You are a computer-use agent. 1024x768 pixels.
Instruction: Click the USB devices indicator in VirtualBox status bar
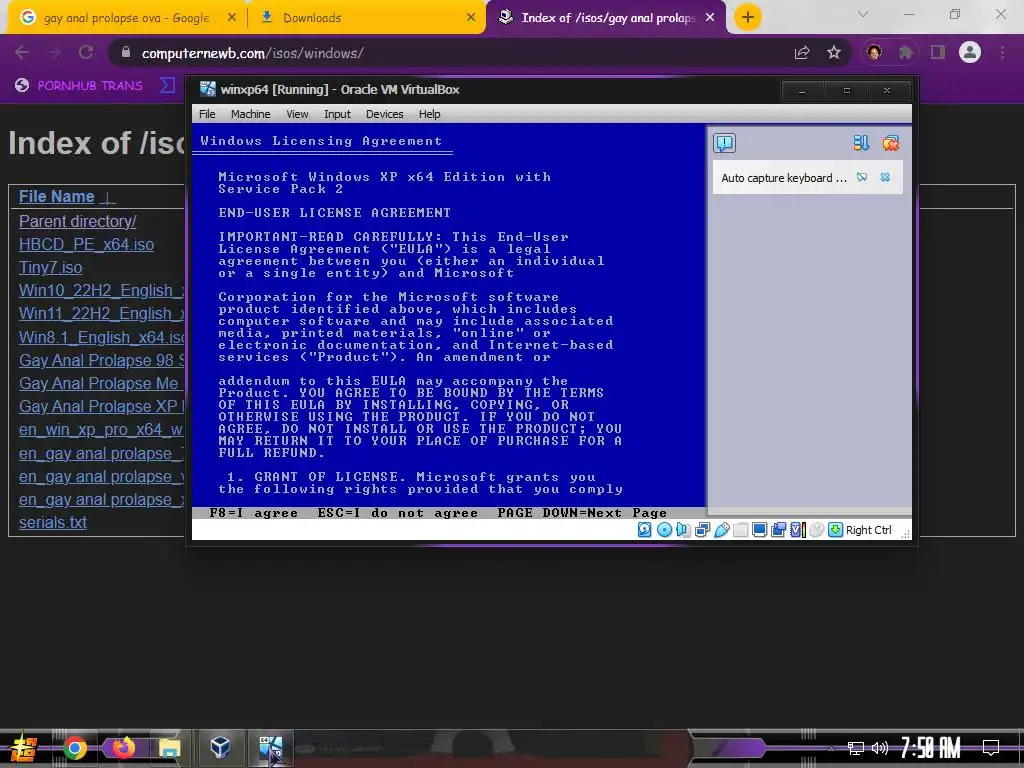(722, 530)
